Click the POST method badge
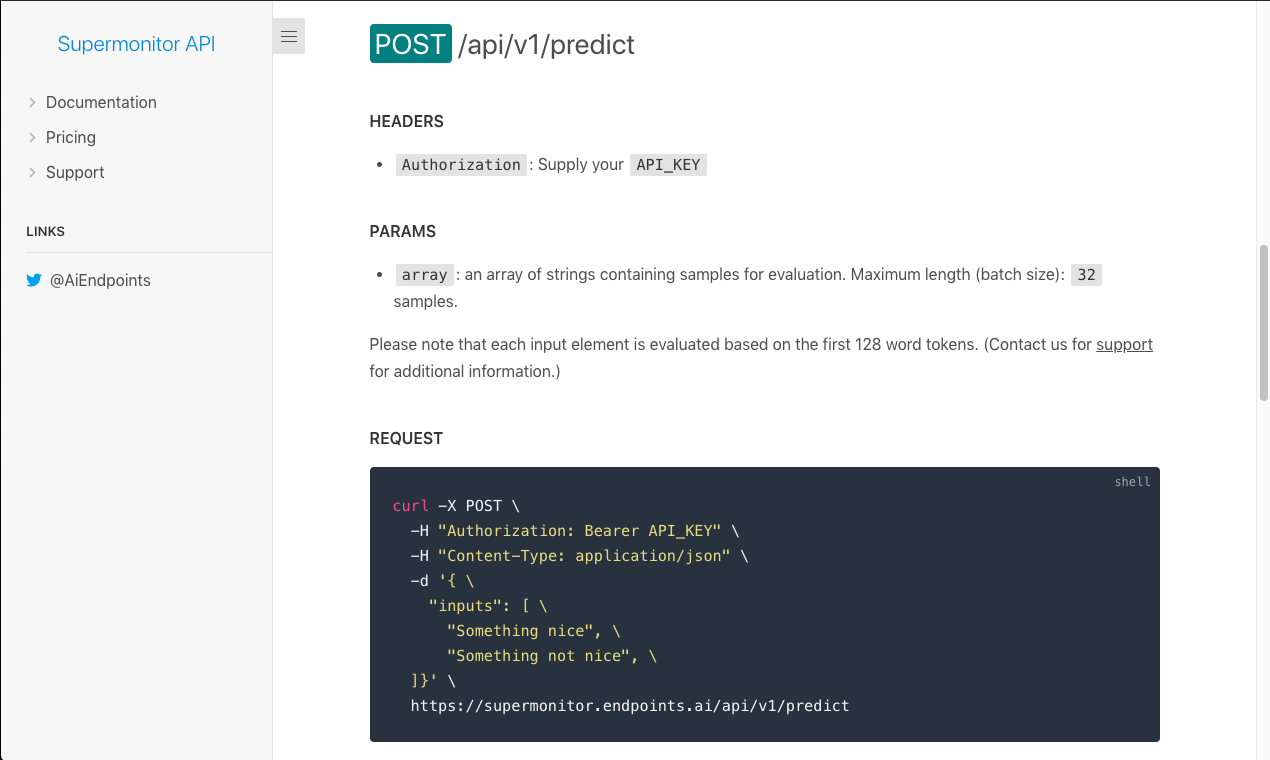 [411, 44]
